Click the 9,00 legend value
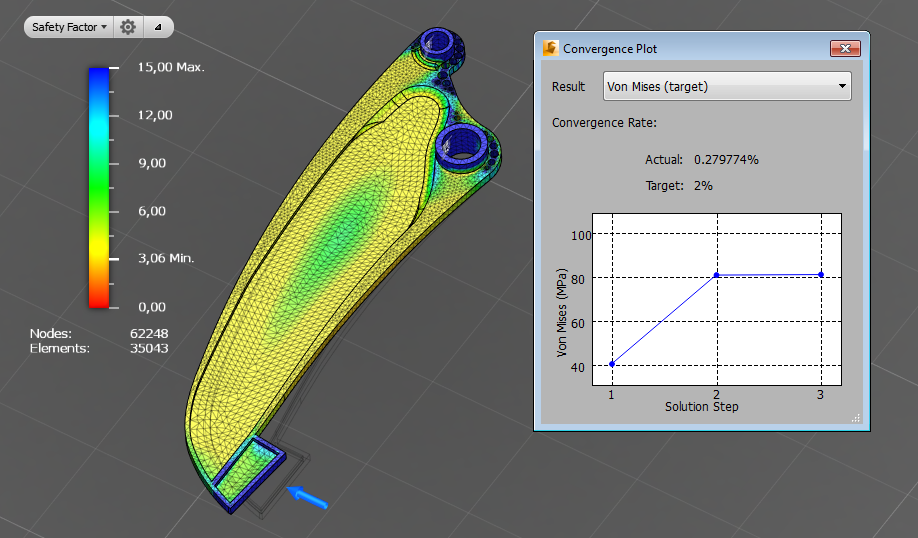918x538 pixels. (152, 163)
